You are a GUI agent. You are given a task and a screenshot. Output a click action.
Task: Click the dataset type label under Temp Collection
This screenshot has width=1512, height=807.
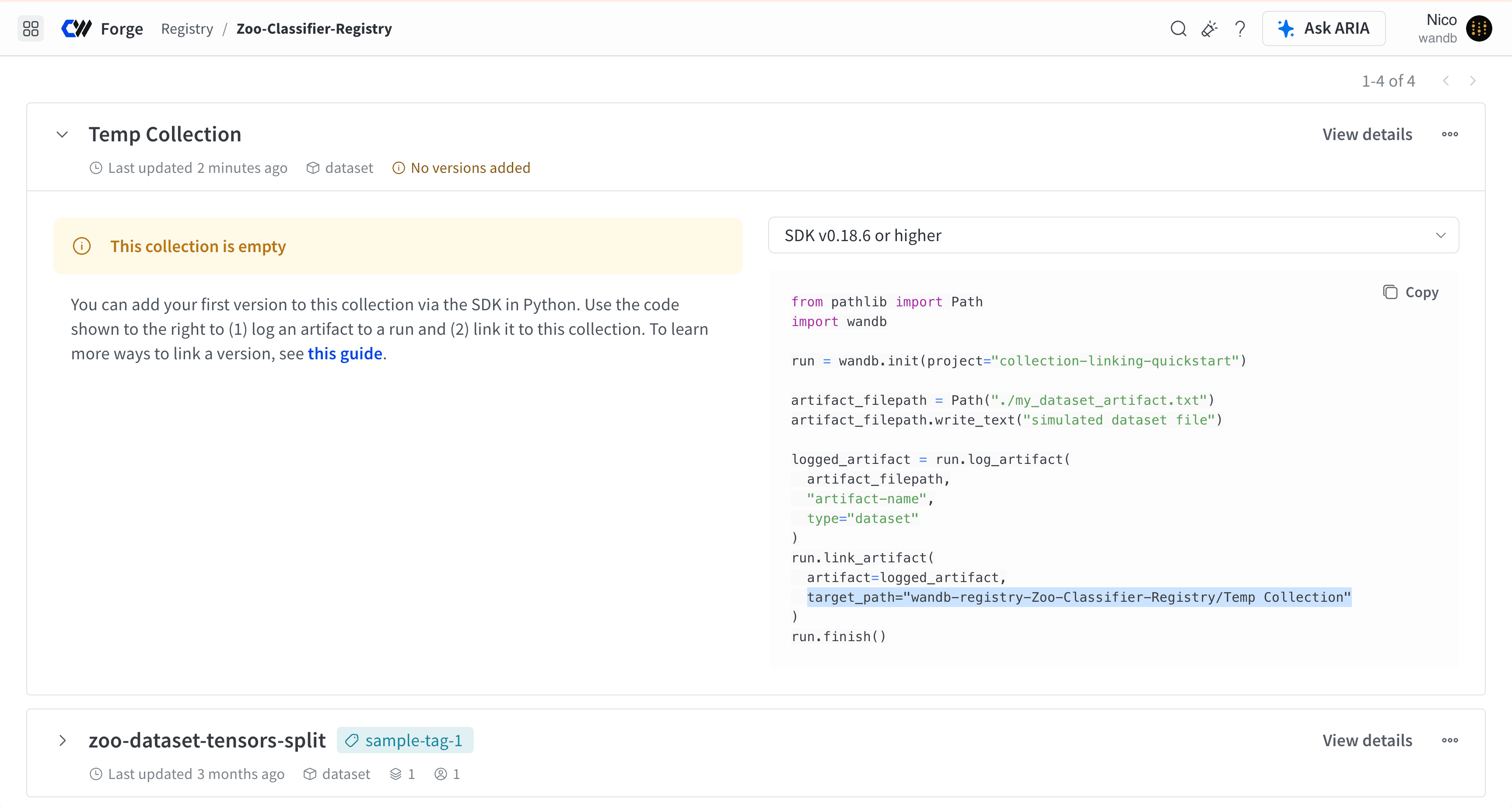point(340,168)
